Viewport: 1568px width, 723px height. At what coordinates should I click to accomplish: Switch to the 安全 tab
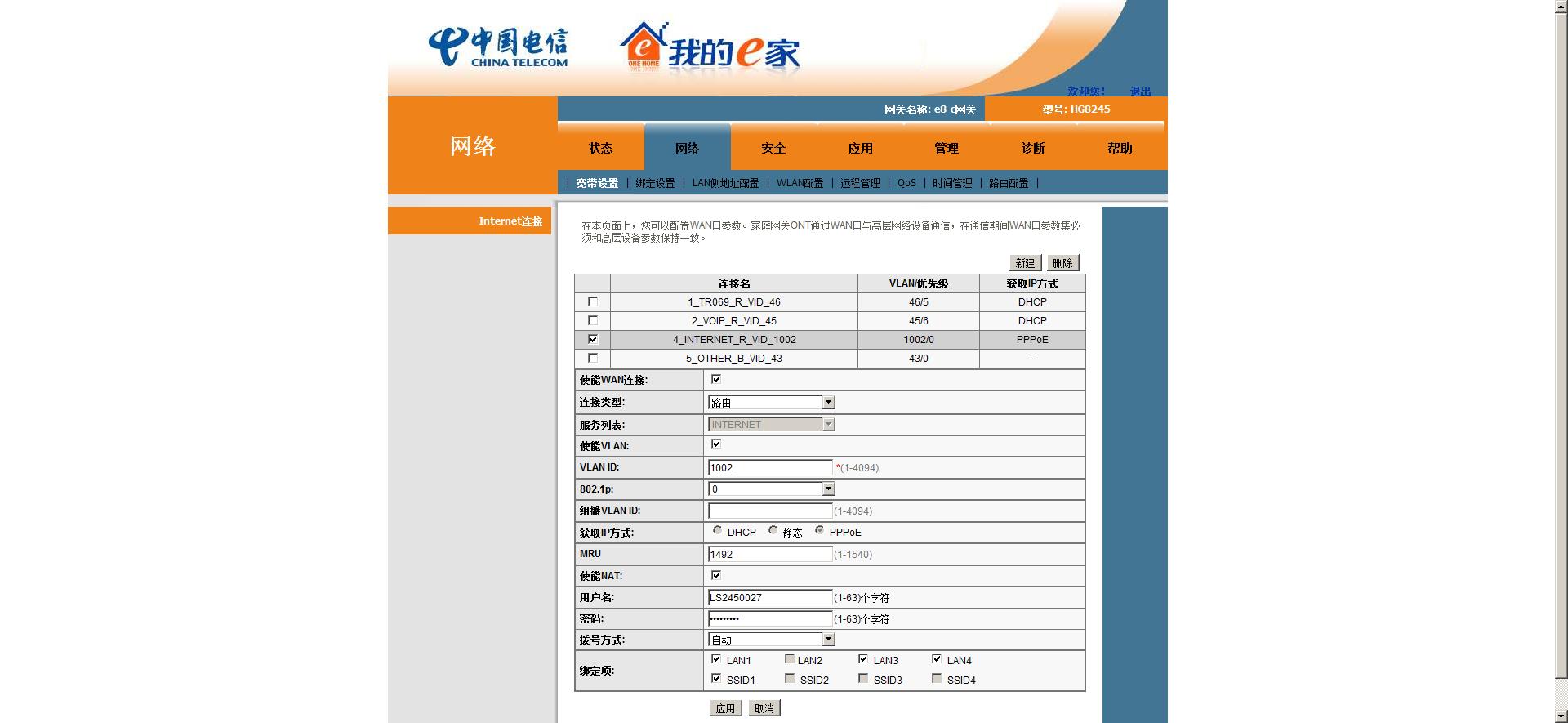coord(773,148)
